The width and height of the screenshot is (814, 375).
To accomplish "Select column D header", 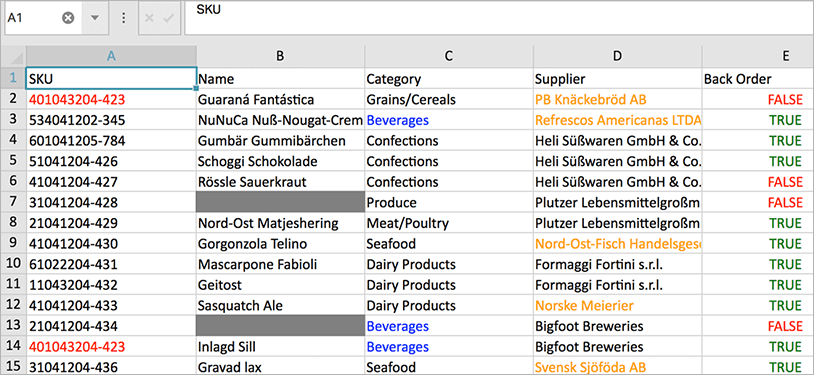I will [617, 56].
